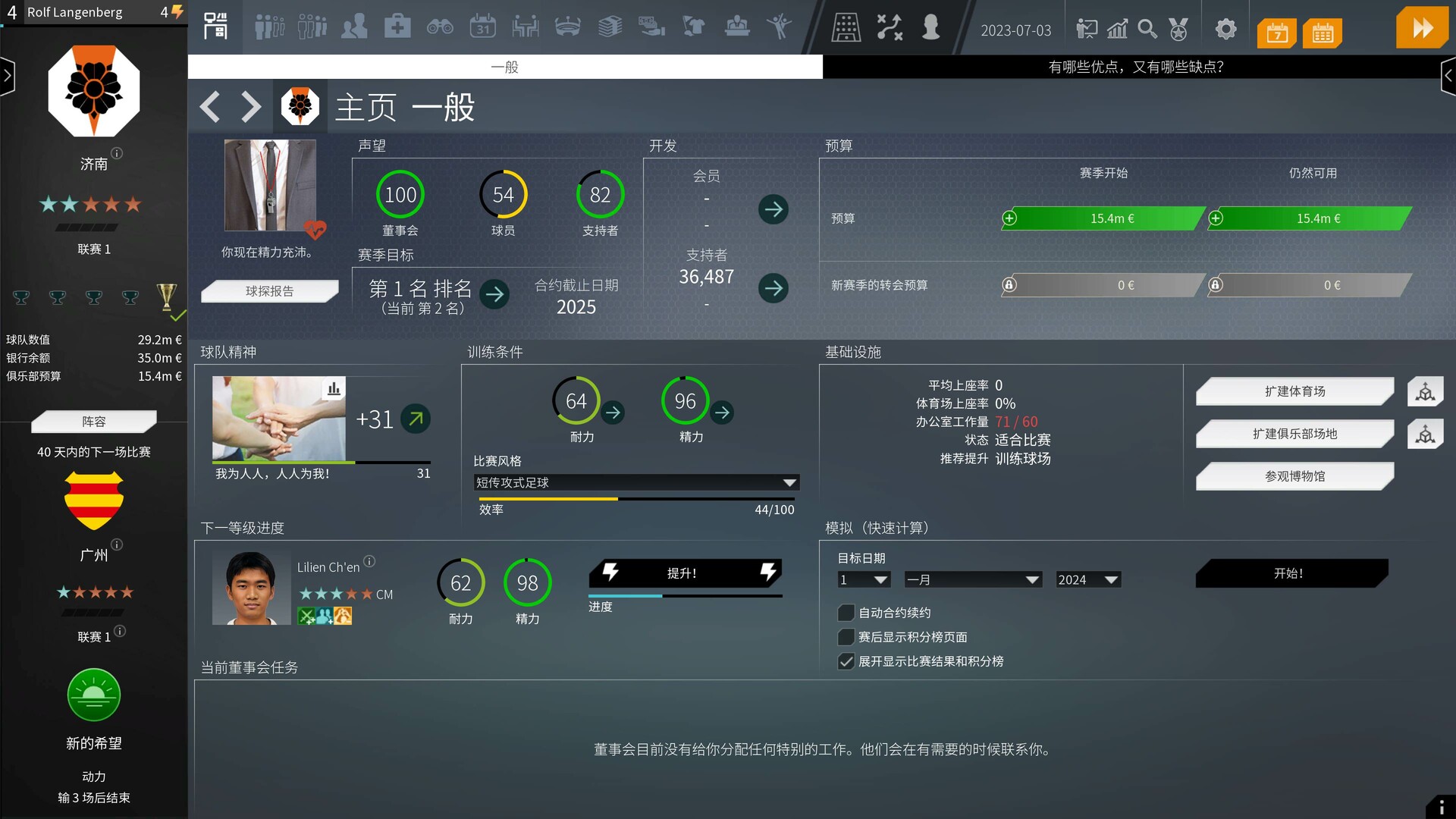Image resolution: width=1456 pixels, height=819 pixels.
Task: Uncheck 展开显示比赛结果和积分榜
Action: [x=846, y=661]
